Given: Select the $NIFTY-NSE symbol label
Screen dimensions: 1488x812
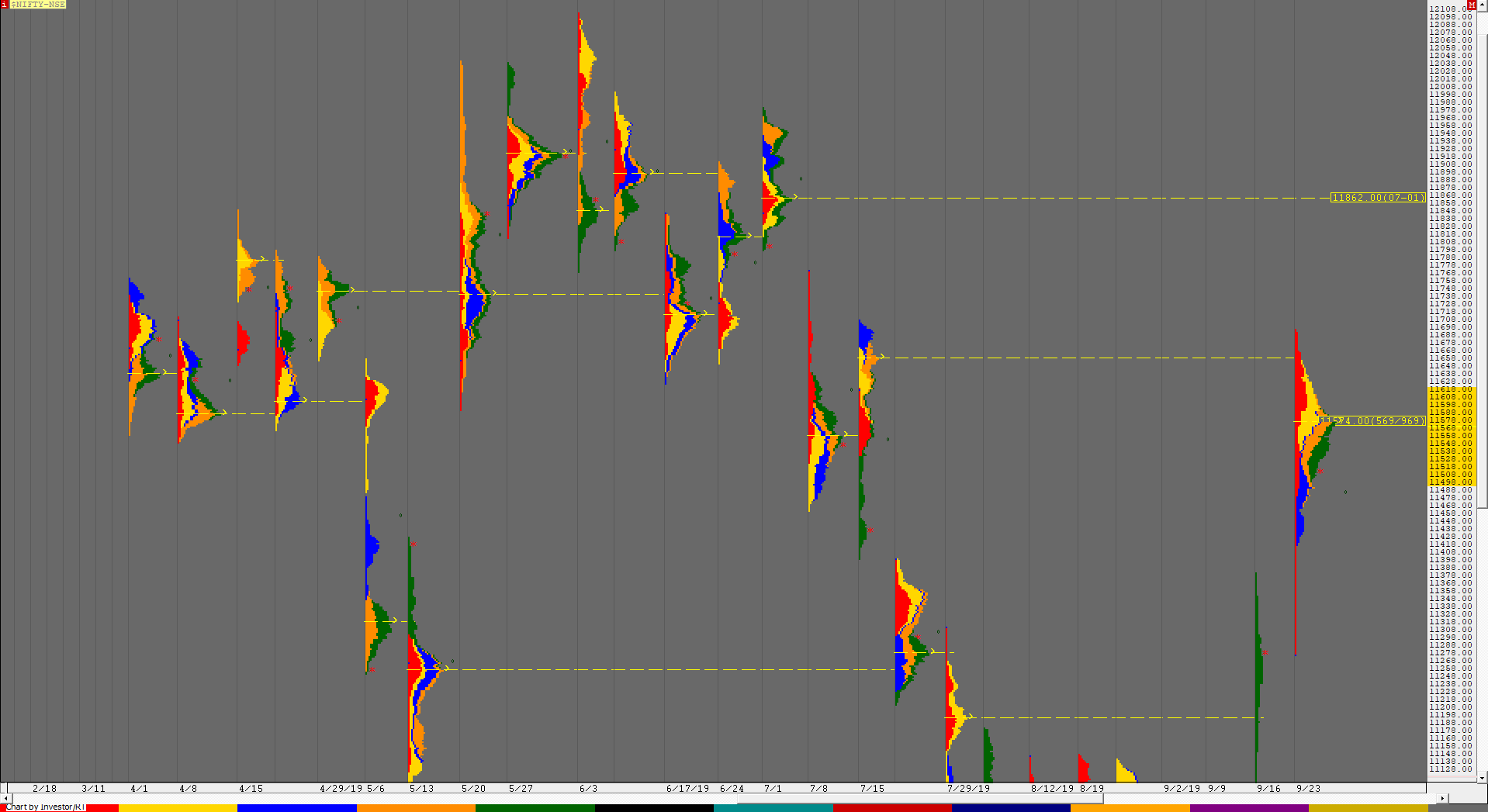Looking at the screenshot, I should click(38, 5).
